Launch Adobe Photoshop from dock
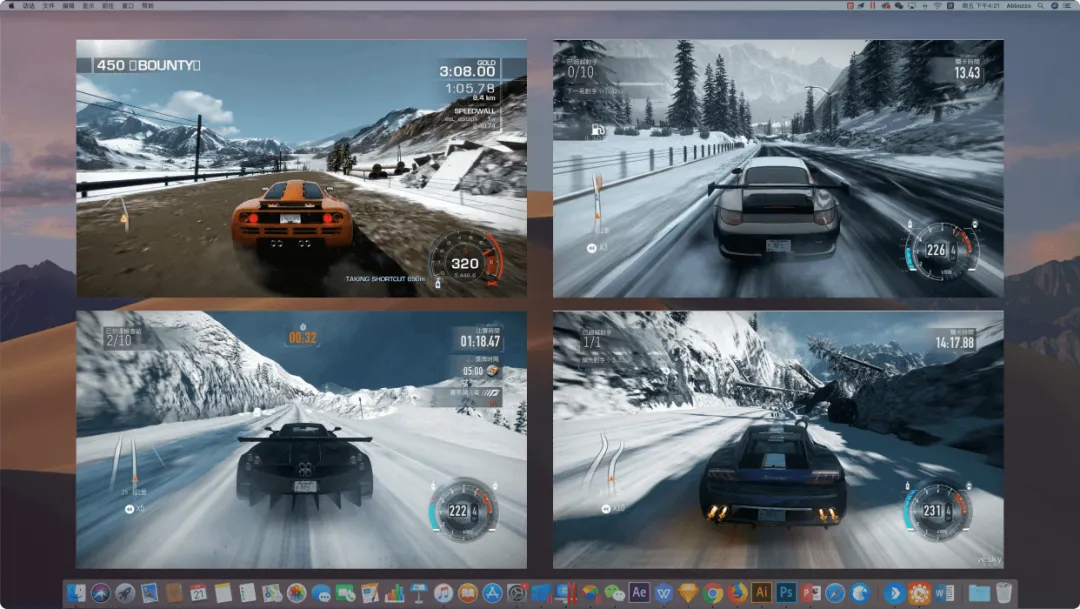The width and height of the screenshot is (1080, 609). 786,592
